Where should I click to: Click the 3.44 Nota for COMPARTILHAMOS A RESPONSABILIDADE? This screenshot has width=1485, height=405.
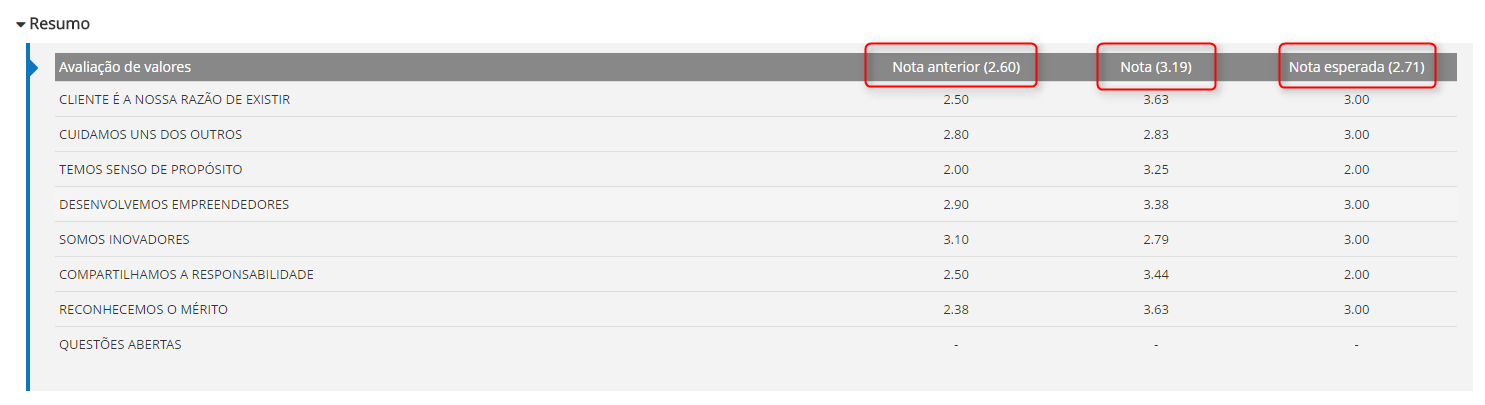point(1156,274)
